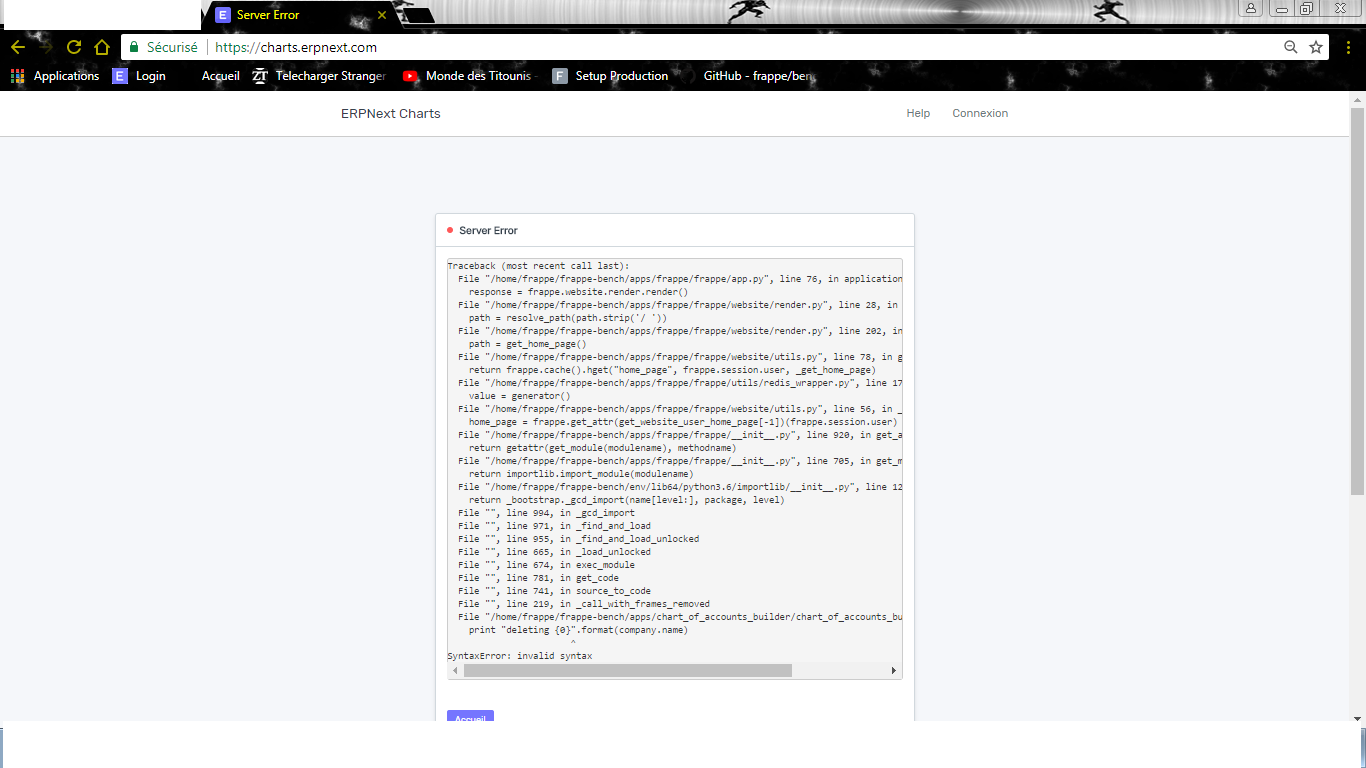Viewport: 1366px width, 768px height.
Task: Open the Monde des Titounis YouTube bookmark
Action: (x=471, y=76)
